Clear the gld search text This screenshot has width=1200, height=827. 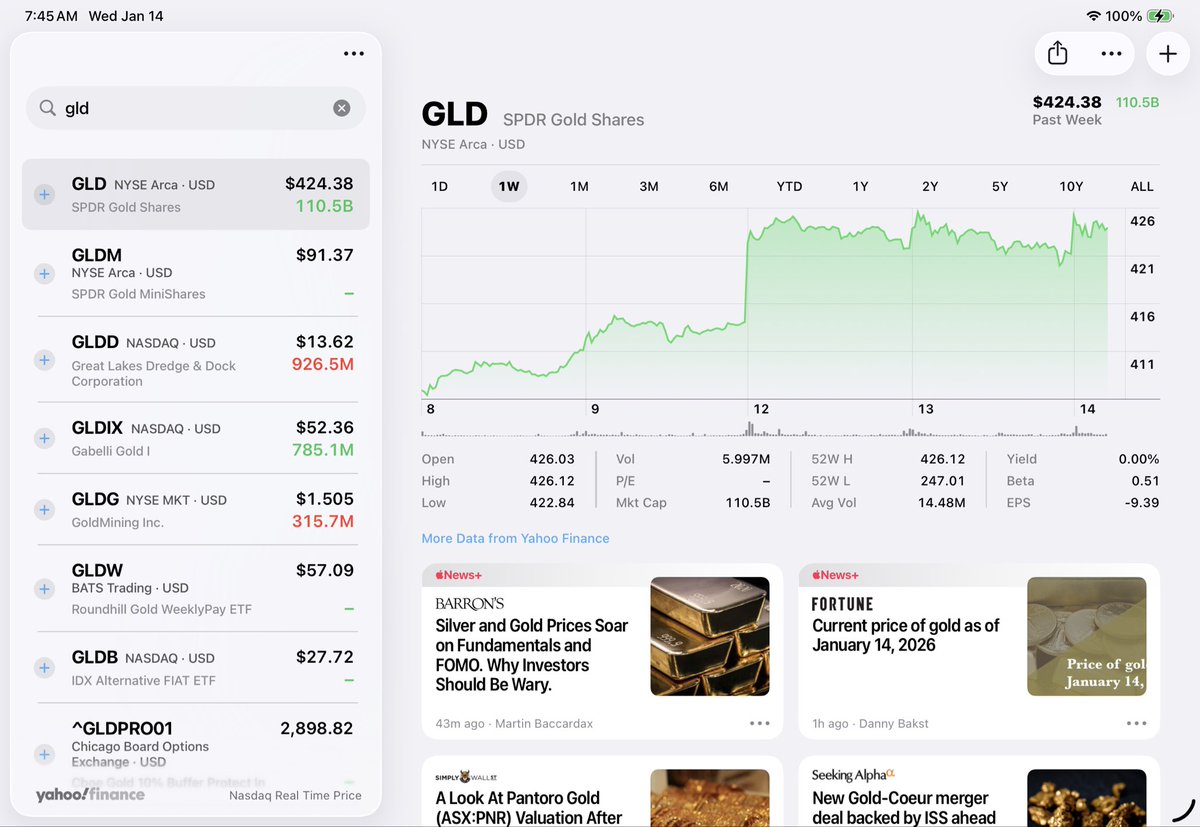(x=342, y=108)
